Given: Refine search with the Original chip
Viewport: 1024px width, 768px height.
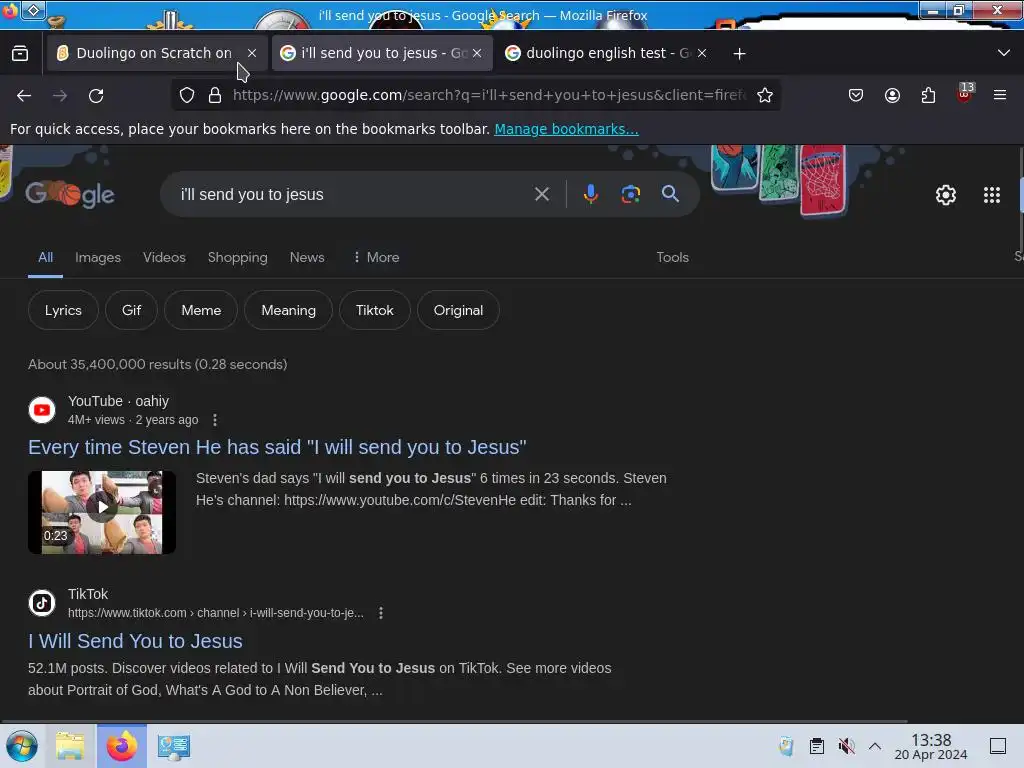Looking at the screenshot, I should click(x=458, y=310).
